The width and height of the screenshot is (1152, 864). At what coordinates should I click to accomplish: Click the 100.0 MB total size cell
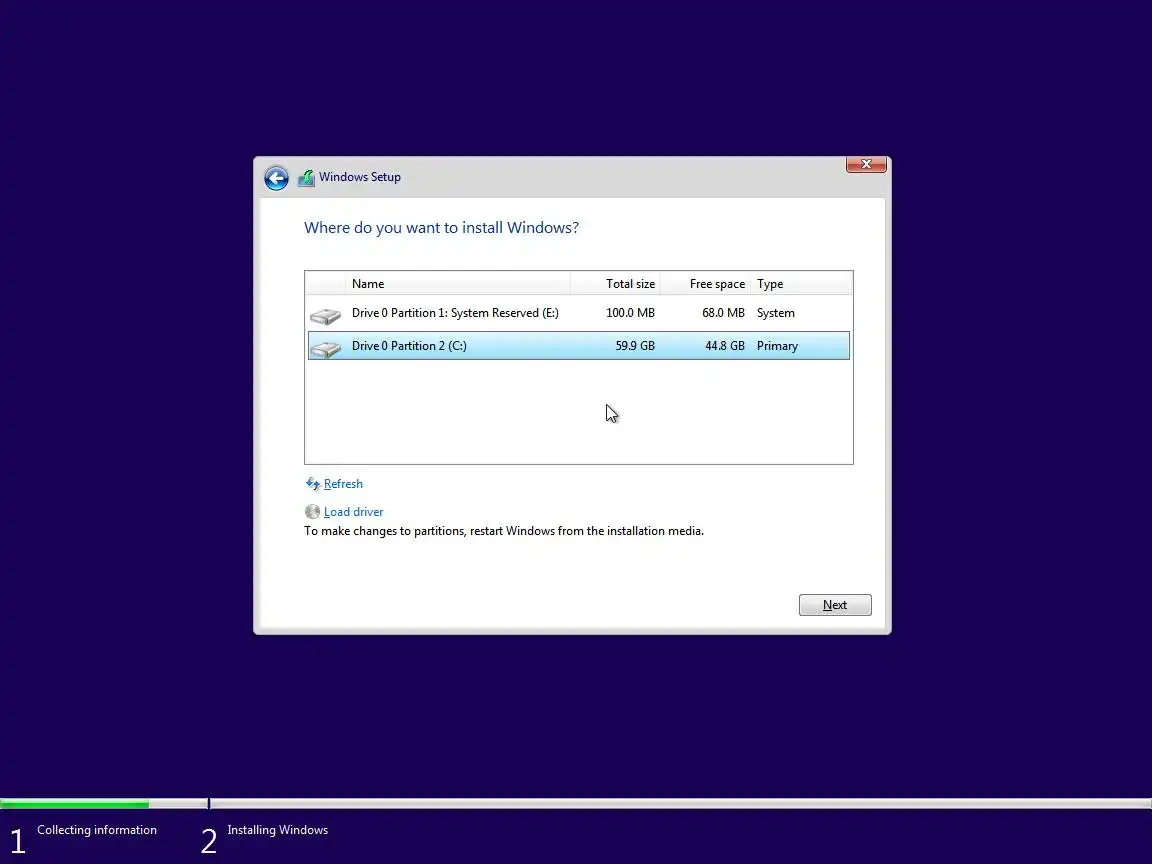click(x=630, y=313)
